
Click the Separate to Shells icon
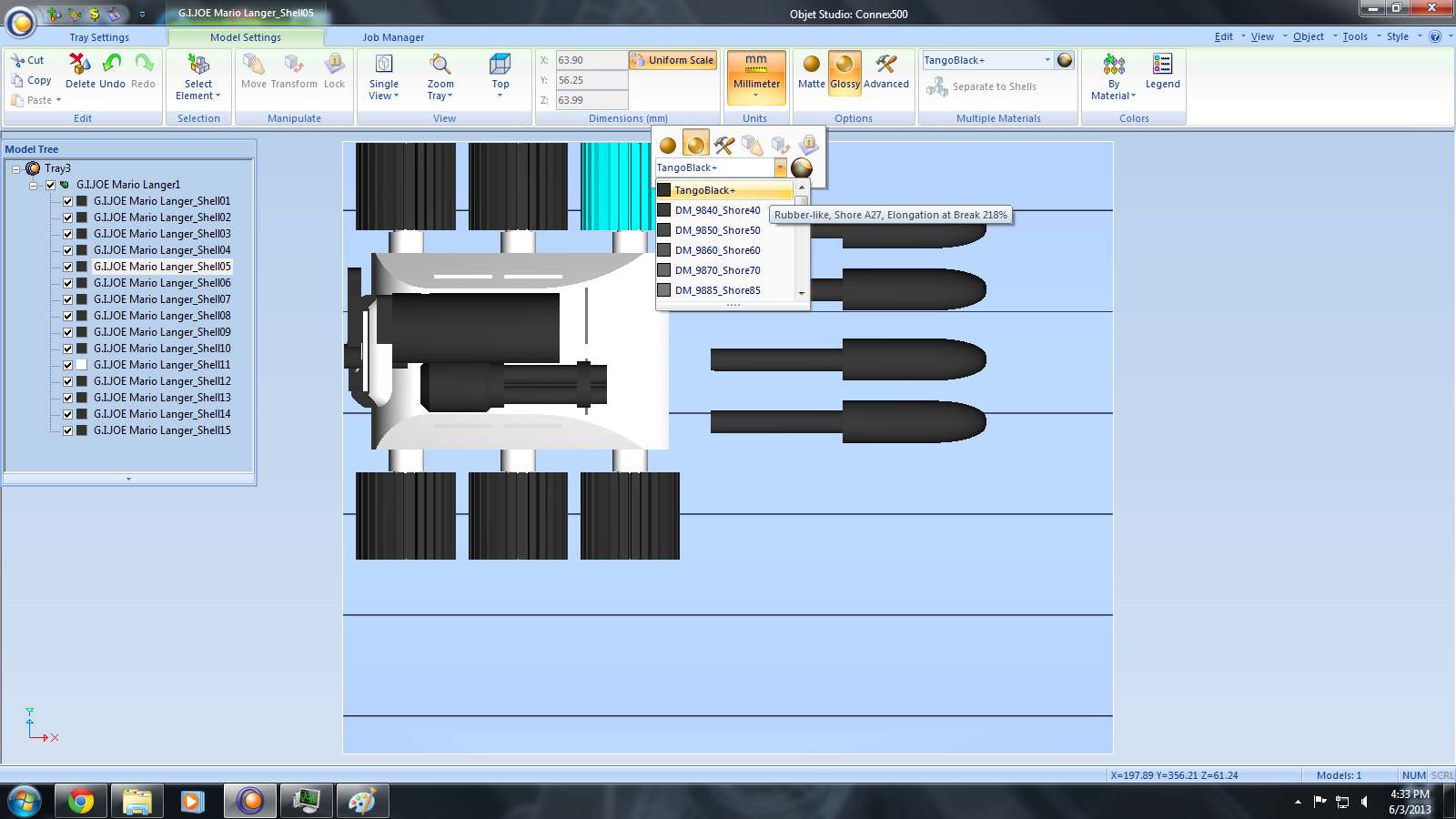coord(937,86)
